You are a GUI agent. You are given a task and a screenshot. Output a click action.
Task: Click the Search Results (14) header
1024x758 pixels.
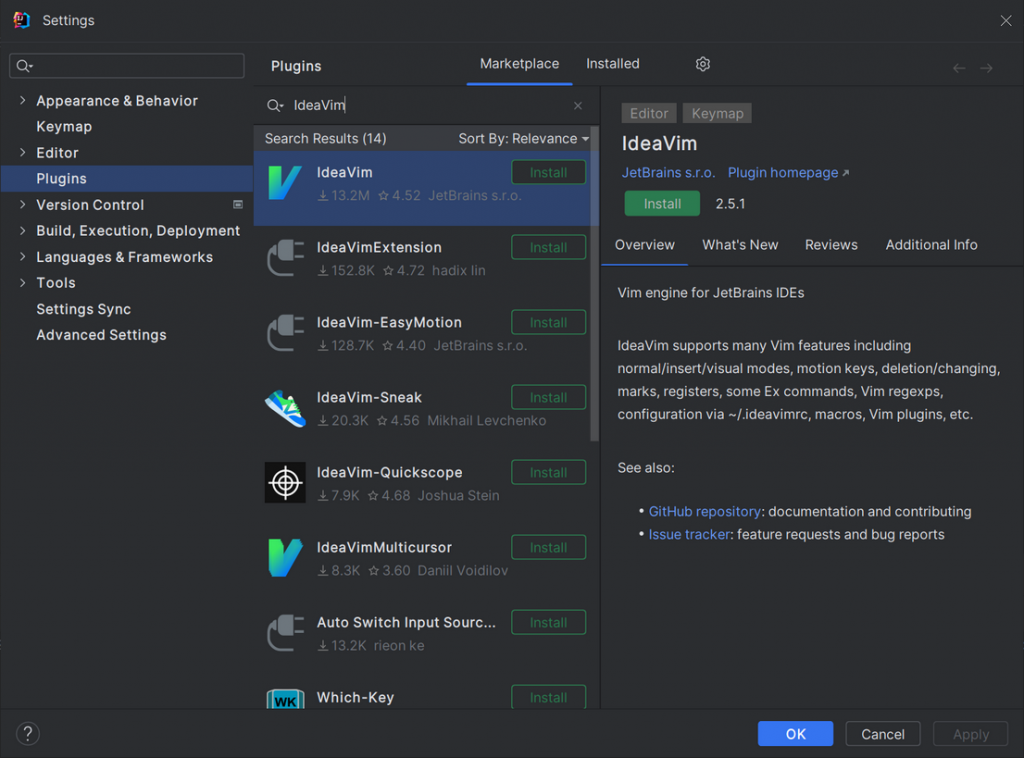325,138
